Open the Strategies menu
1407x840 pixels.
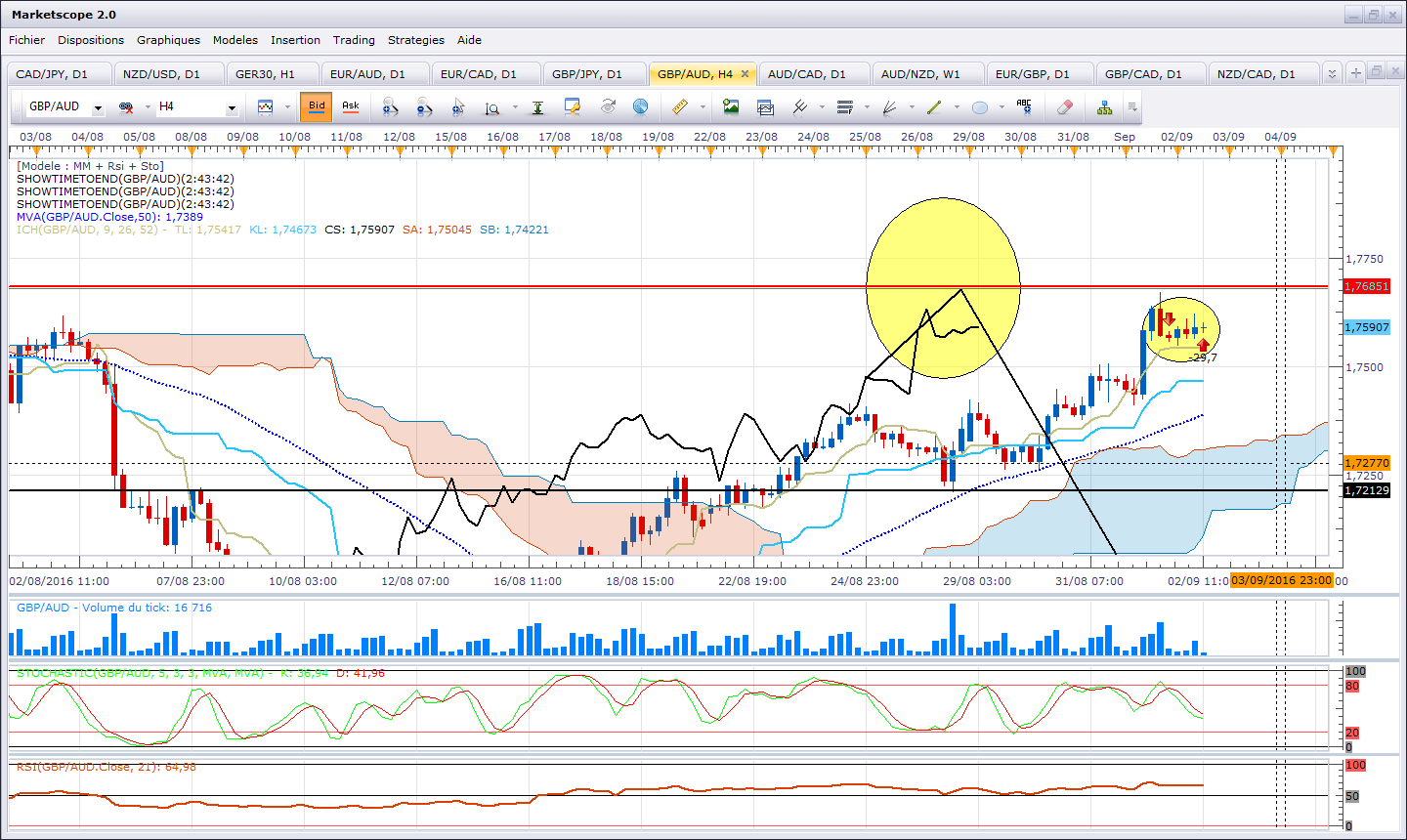click(x=415, y=40)
